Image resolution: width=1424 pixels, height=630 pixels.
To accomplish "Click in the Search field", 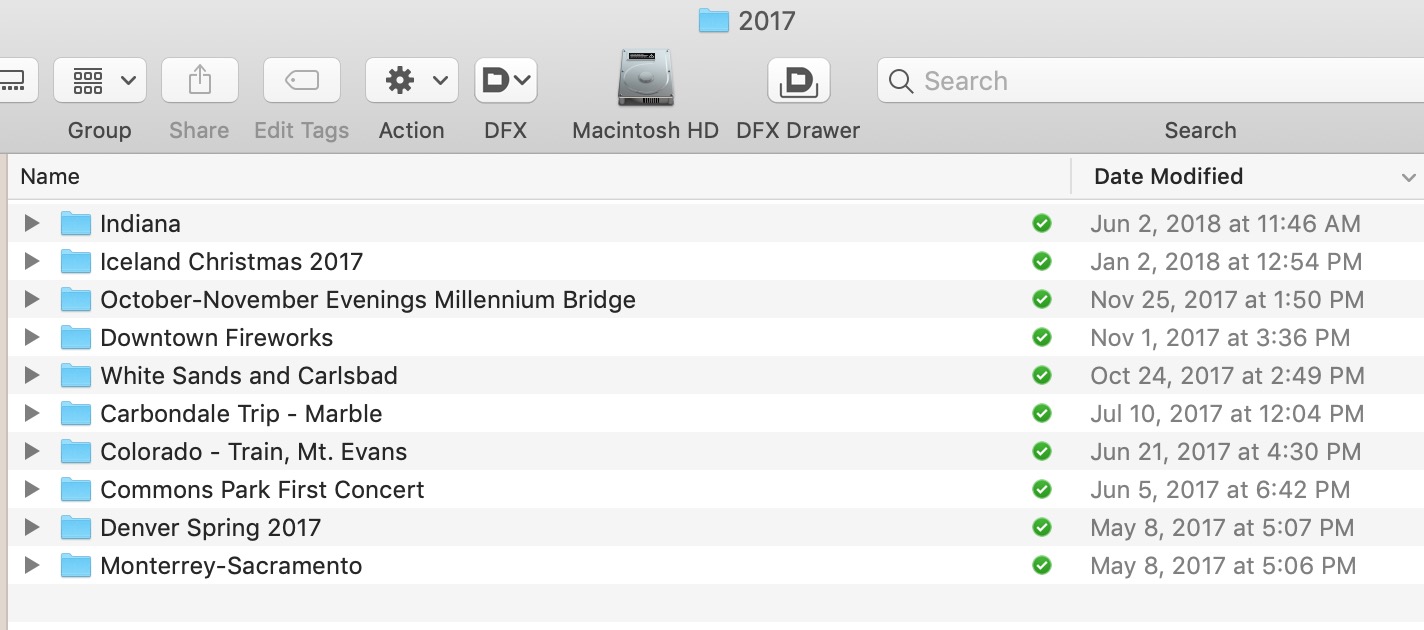I will pos(1150,81).
